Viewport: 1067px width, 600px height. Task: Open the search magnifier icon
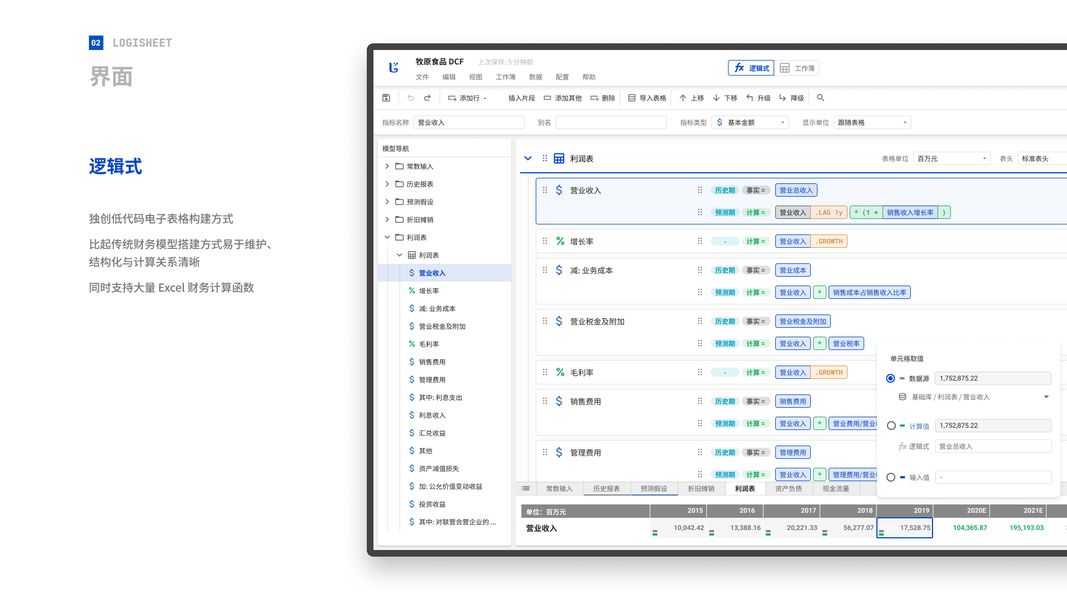821,98
